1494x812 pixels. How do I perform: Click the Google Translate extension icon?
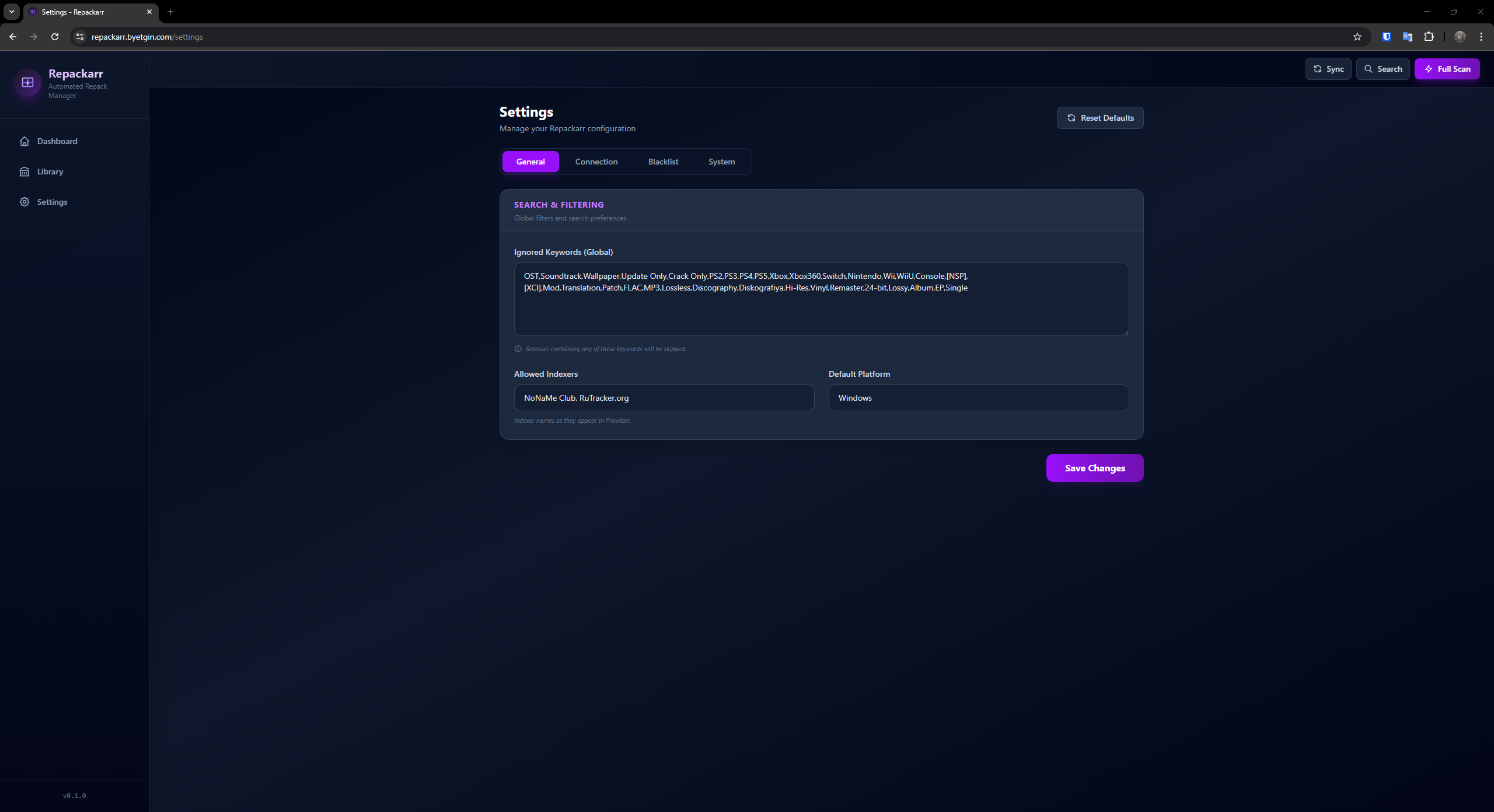[x=1407, y=37]
